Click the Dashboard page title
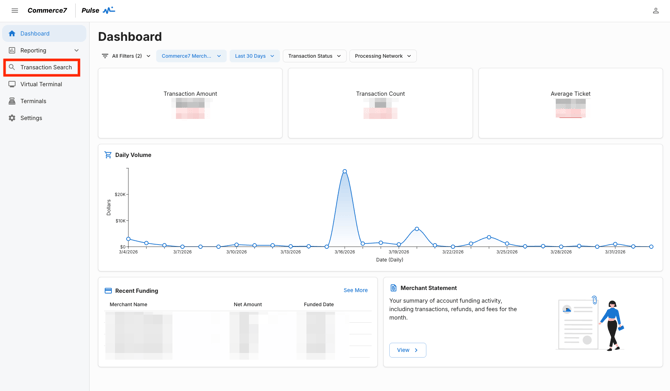670x391 pixels. [130, 37]
